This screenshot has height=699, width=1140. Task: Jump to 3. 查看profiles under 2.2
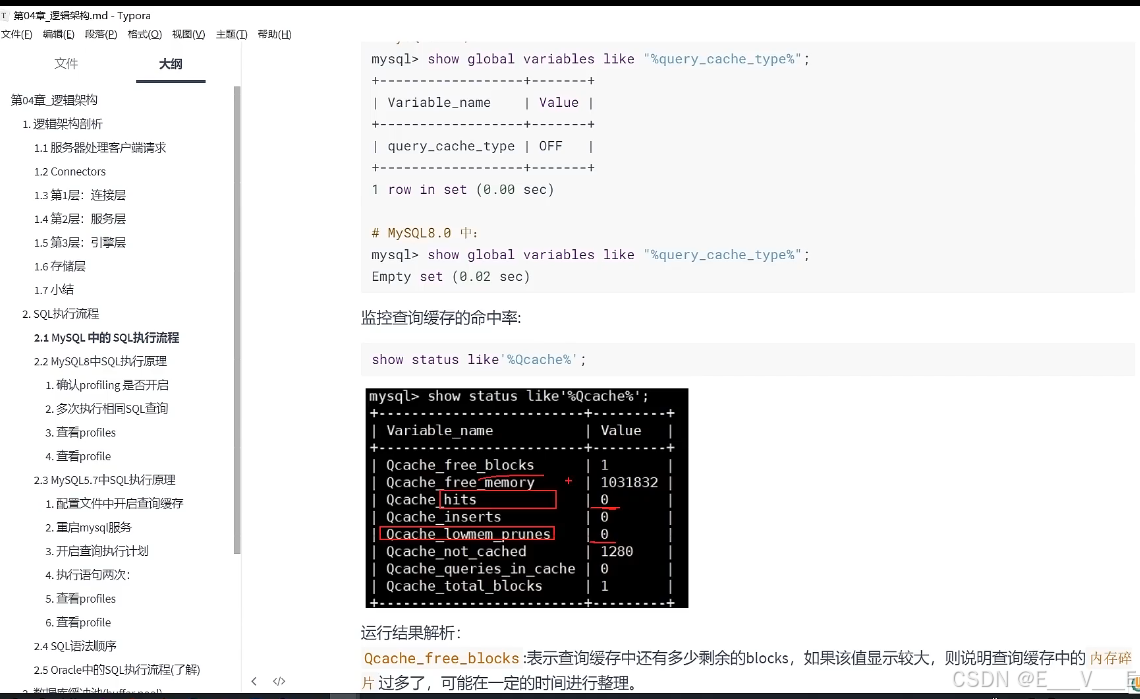click(x=80, y=432)
